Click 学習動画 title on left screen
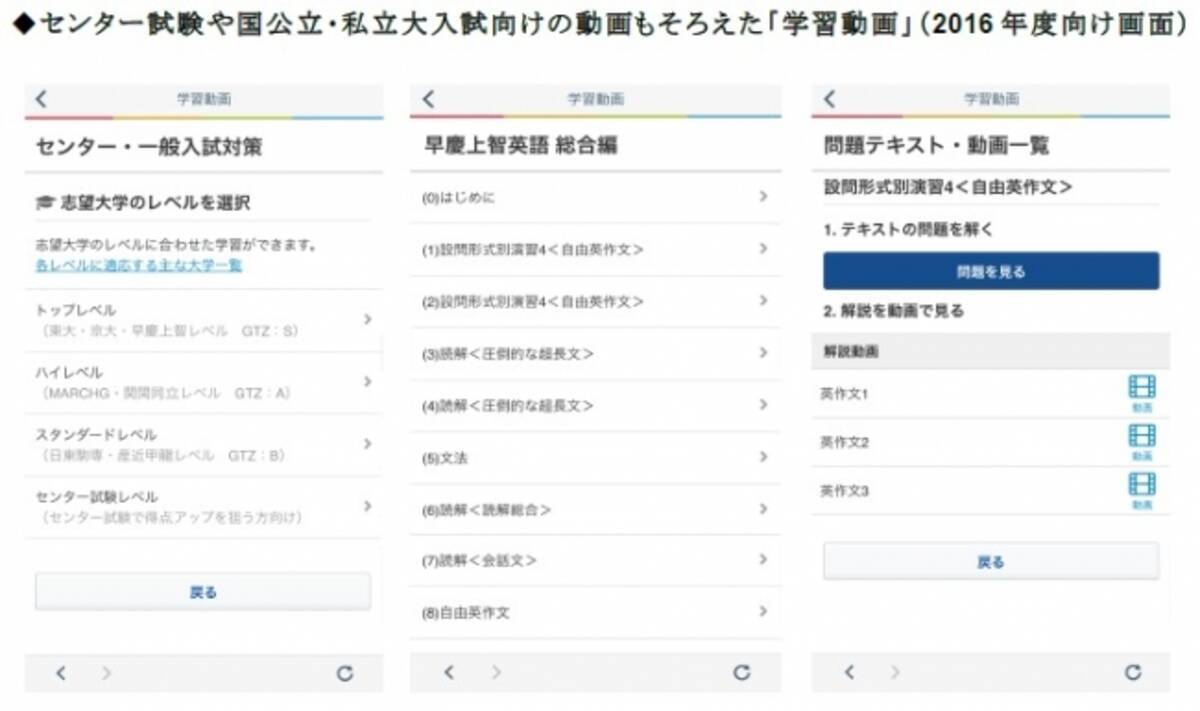1200x711 pixels. (x=204, y=99)
